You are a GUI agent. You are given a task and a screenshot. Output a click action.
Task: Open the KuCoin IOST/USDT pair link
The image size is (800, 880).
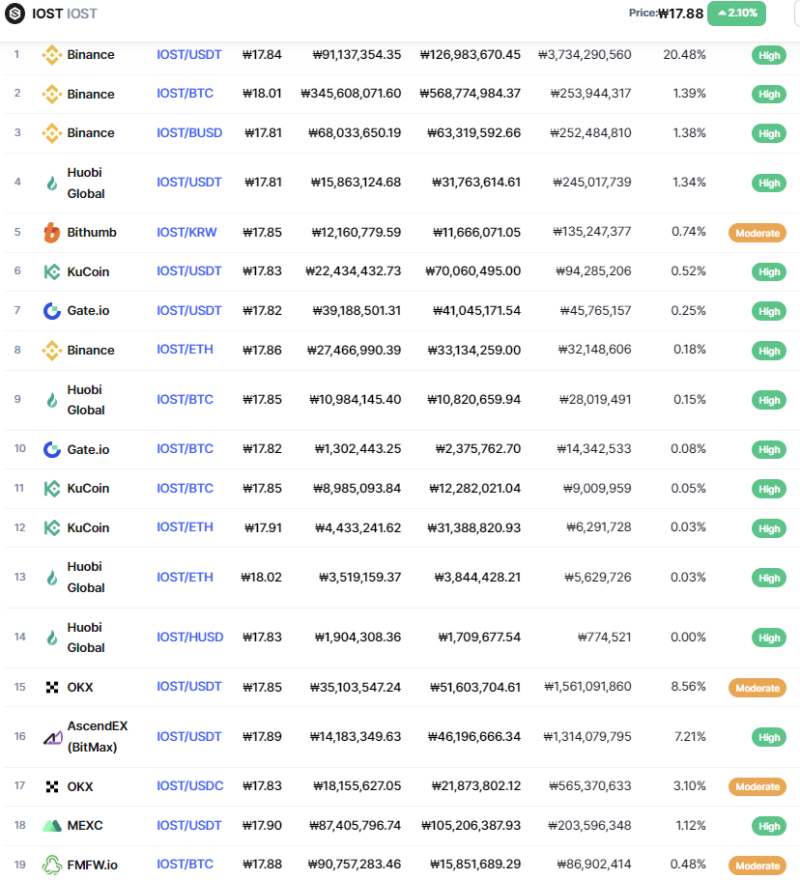point(189,271)
